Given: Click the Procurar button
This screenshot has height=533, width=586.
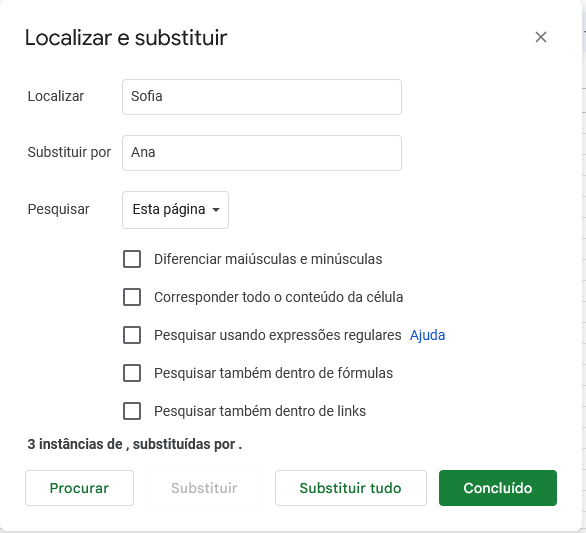Looking at the screenshot, I should click(x=79, y=488).
